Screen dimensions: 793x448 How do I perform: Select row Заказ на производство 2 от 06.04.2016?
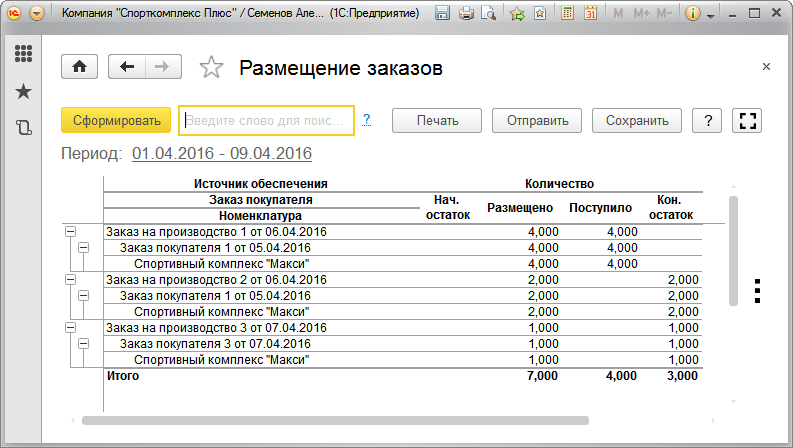pos(403,280)
